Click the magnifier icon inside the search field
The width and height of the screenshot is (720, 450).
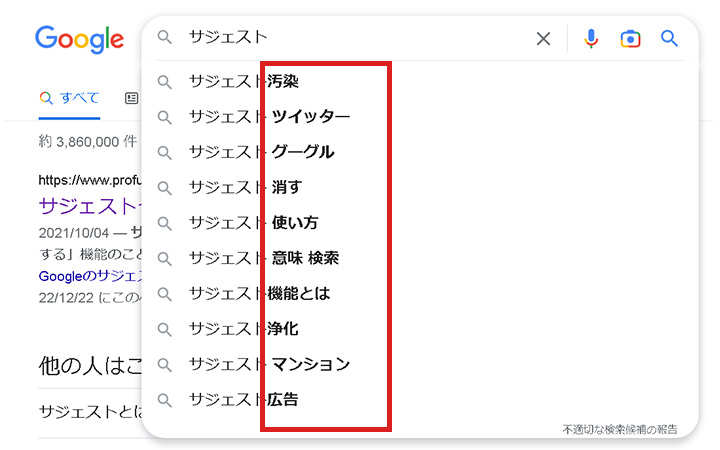pyautogui.click(x=164, y=37)
